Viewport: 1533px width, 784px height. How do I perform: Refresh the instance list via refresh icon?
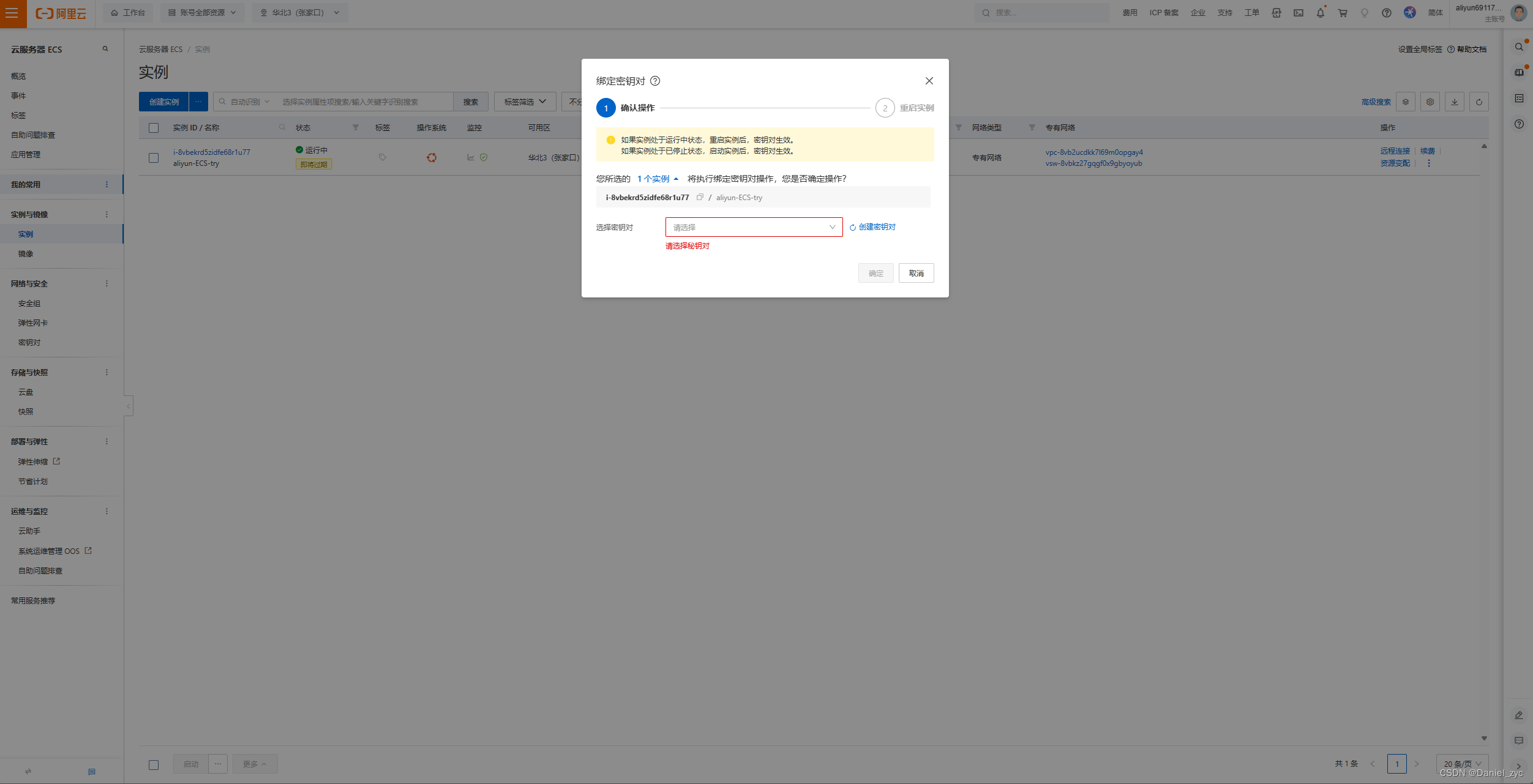1479,102
